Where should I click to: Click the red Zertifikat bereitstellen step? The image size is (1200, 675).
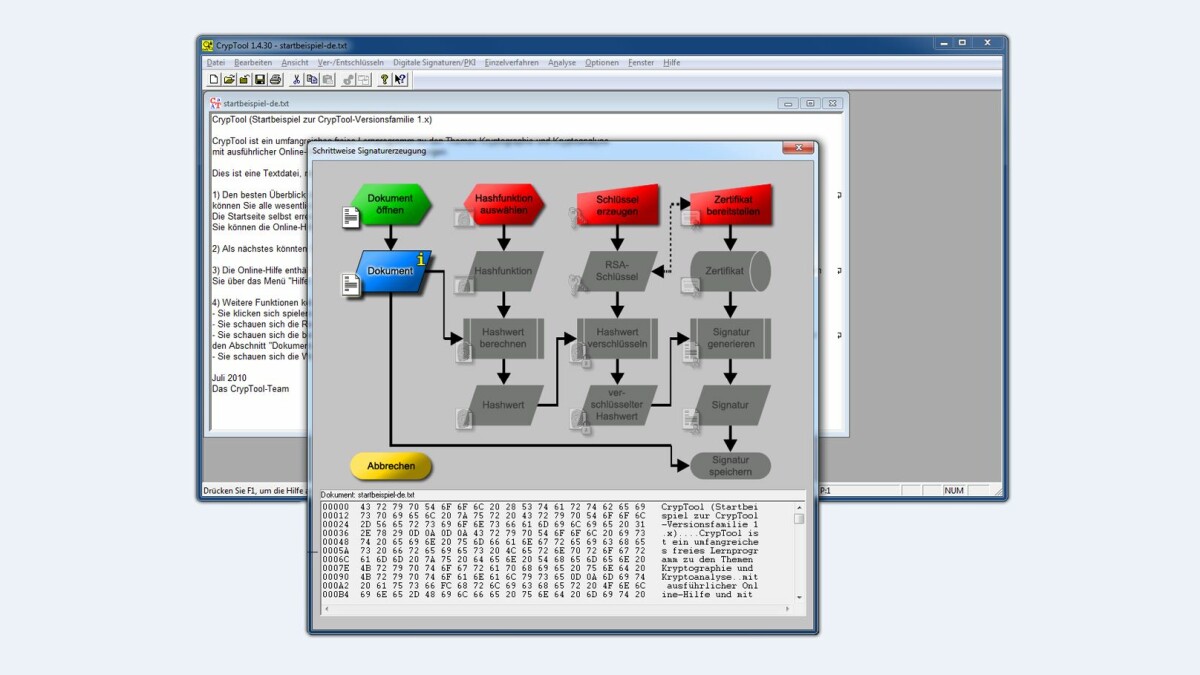732,204
